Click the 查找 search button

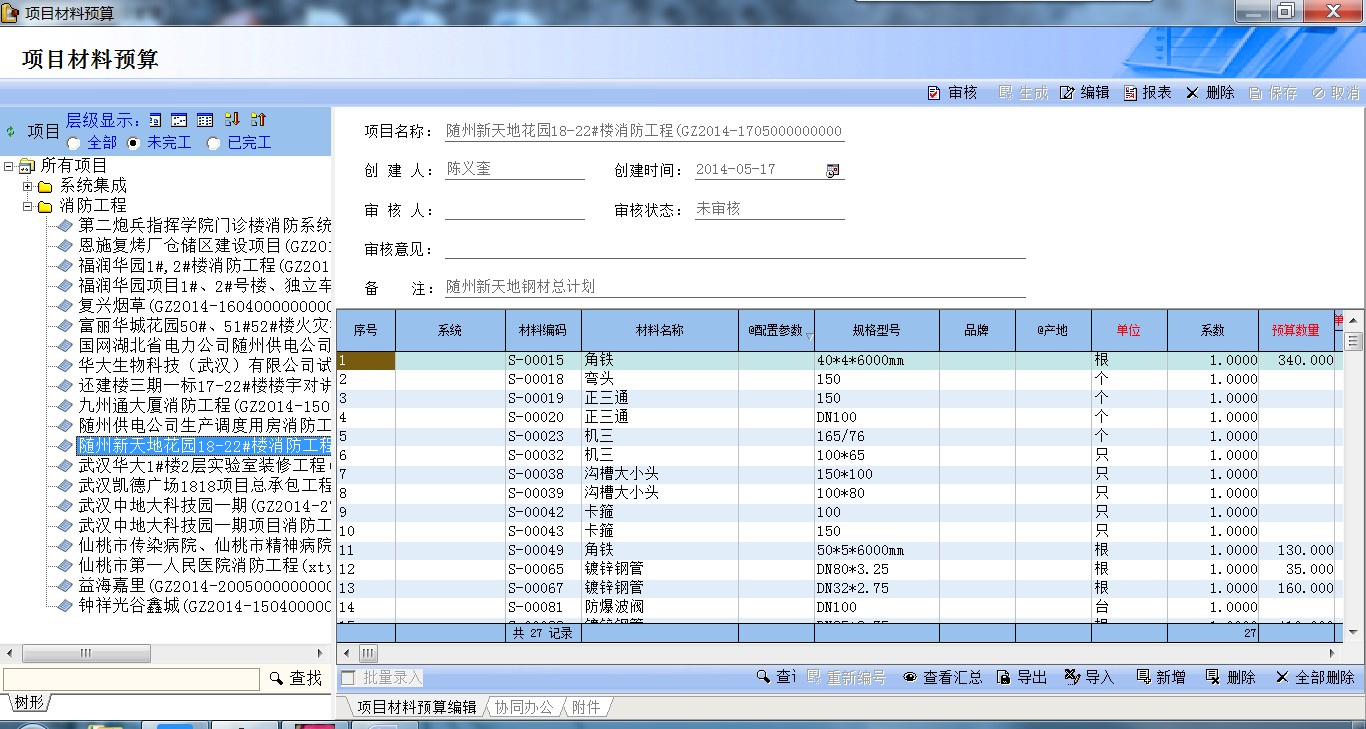point(296,679)
